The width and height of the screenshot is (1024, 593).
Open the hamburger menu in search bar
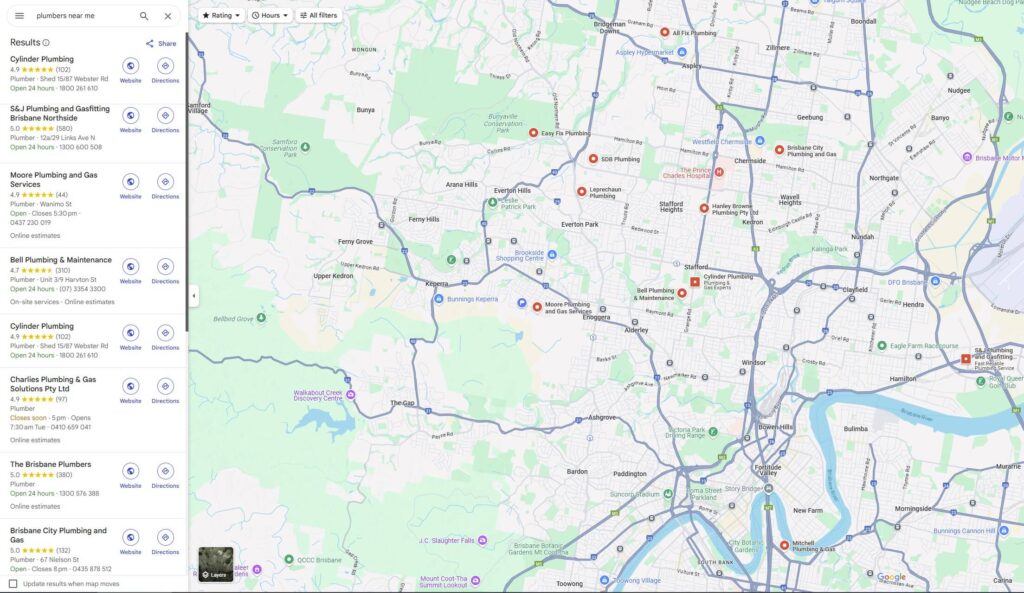pos(20,16)
